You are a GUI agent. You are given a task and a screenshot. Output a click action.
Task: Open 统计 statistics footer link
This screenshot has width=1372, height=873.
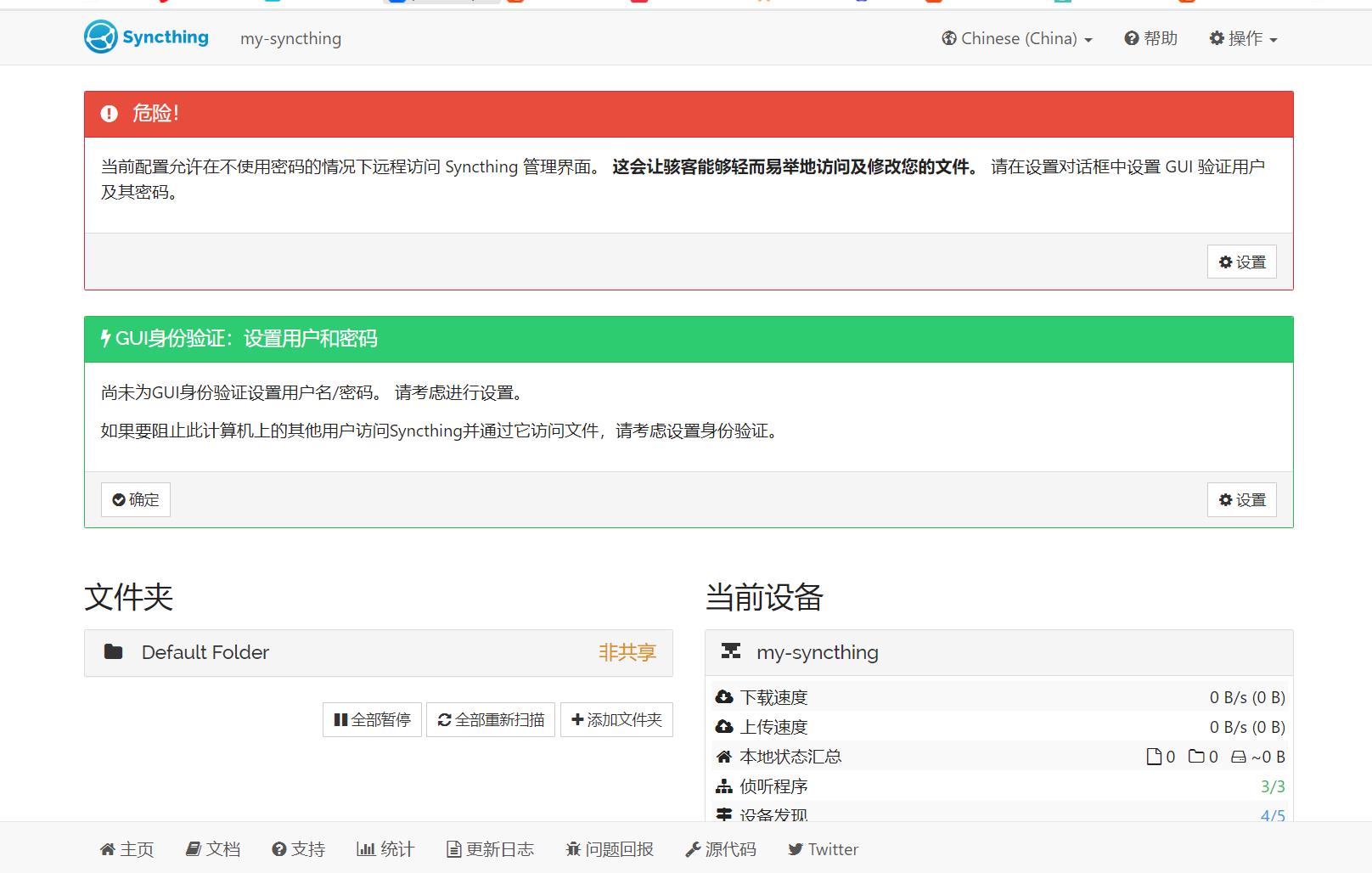point(385,849)
